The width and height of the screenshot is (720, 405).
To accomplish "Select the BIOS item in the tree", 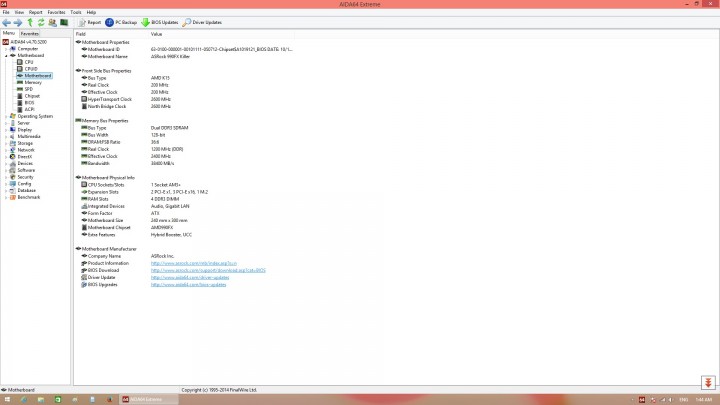I will tap(29, 103).
